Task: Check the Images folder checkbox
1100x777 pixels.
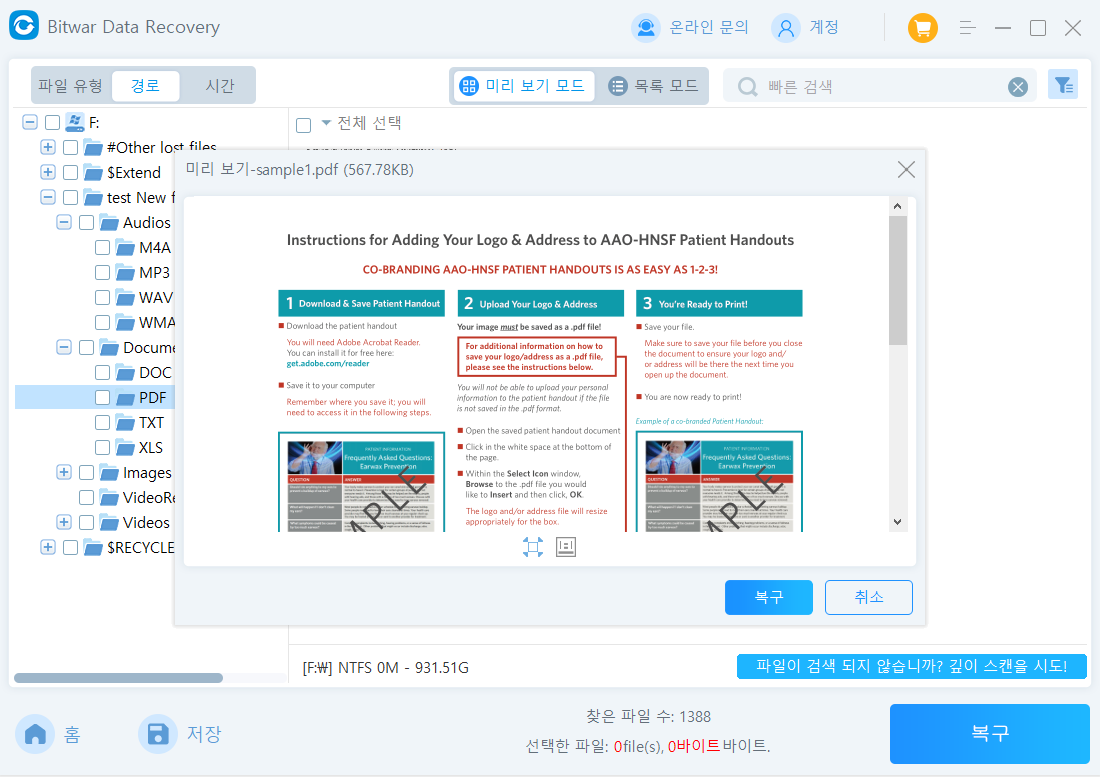Action: (x=86, y=473)
